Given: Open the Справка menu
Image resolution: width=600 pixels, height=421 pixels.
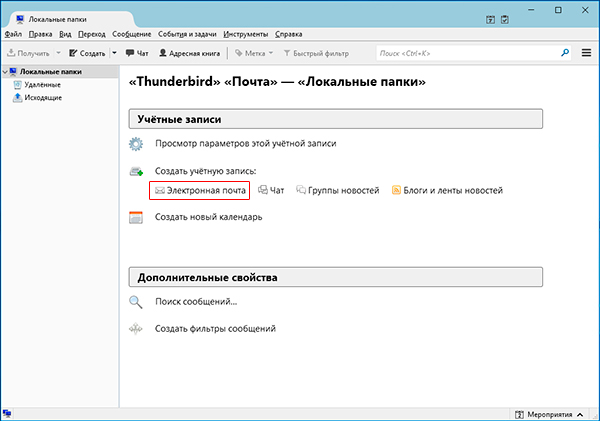Looking at the screenshot, I should 289,34.
